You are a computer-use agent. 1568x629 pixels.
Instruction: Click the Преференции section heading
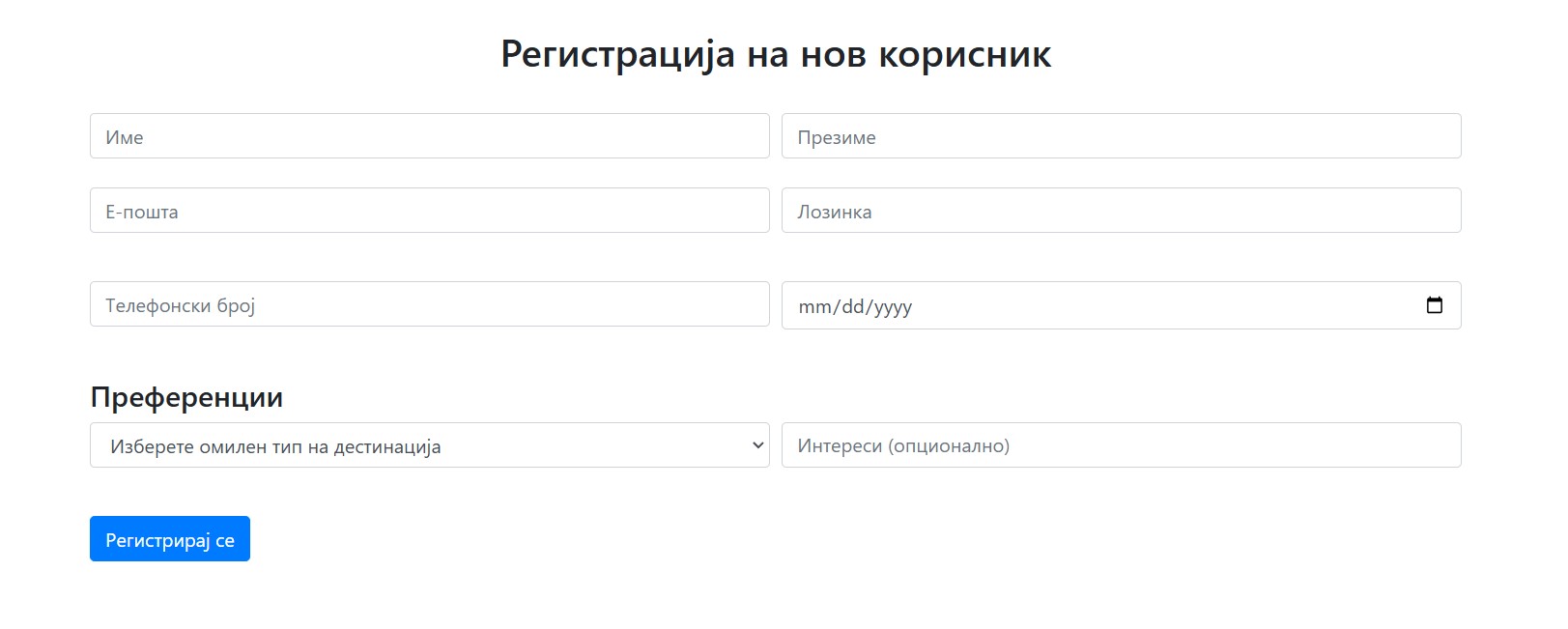pyautogui.click(x=186, y=397)
